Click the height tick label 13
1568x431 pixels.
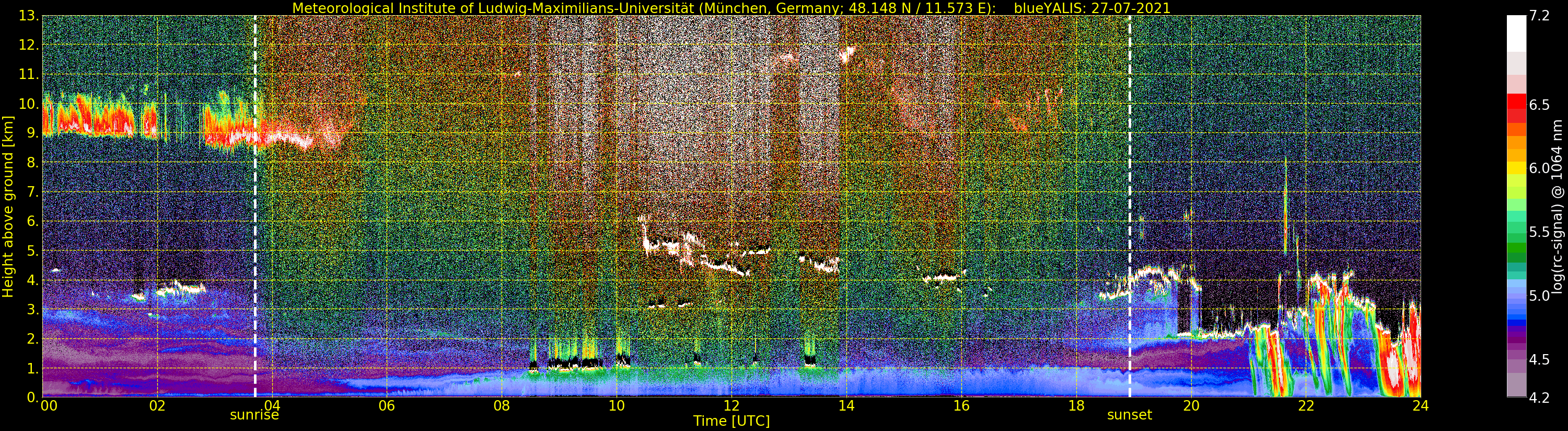pyautogui.click(x=29, y=16)
